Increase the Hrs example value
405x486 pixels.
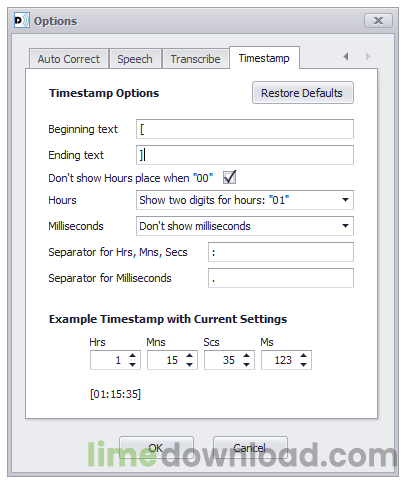132,355
